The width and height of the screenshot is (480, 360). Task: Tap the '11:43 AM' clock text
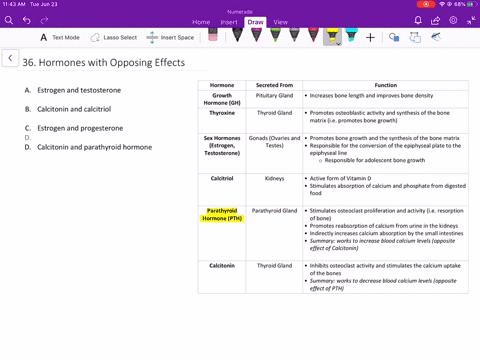pyautogui.click(x=14, y=4)
